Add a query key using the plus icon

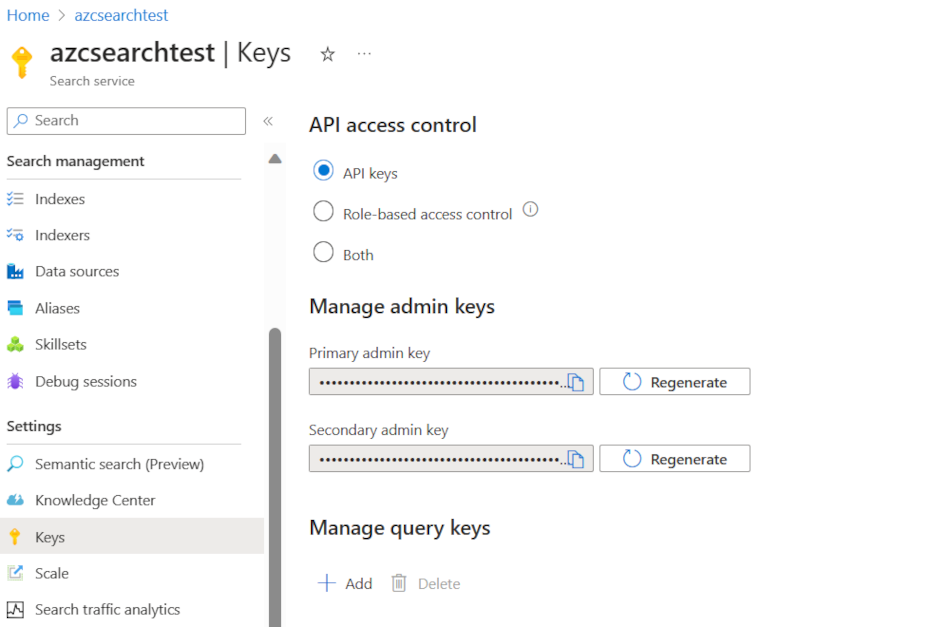tap(327, 583)
